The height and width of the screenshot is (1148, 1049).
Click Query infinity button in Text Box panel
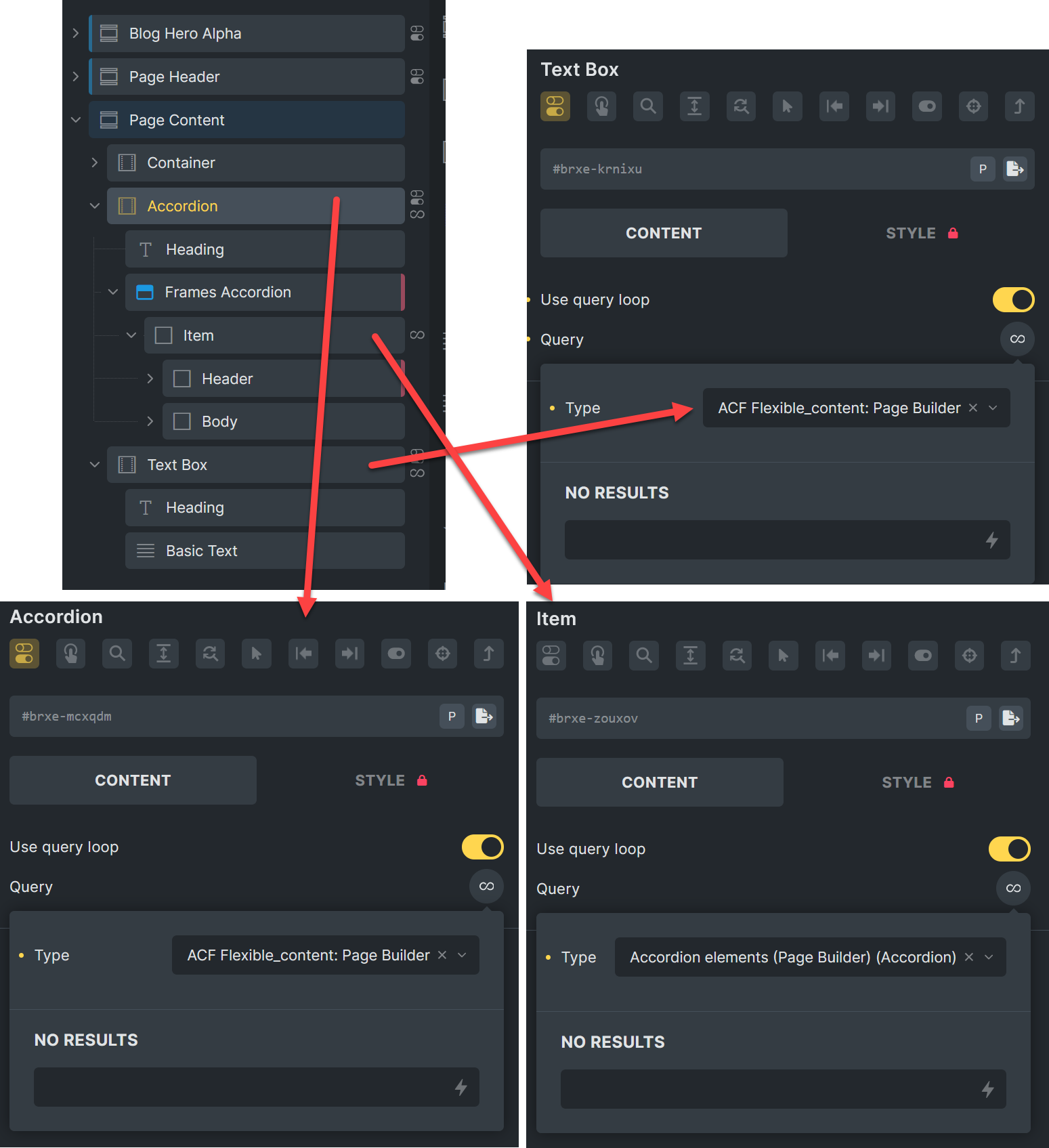1017,339
